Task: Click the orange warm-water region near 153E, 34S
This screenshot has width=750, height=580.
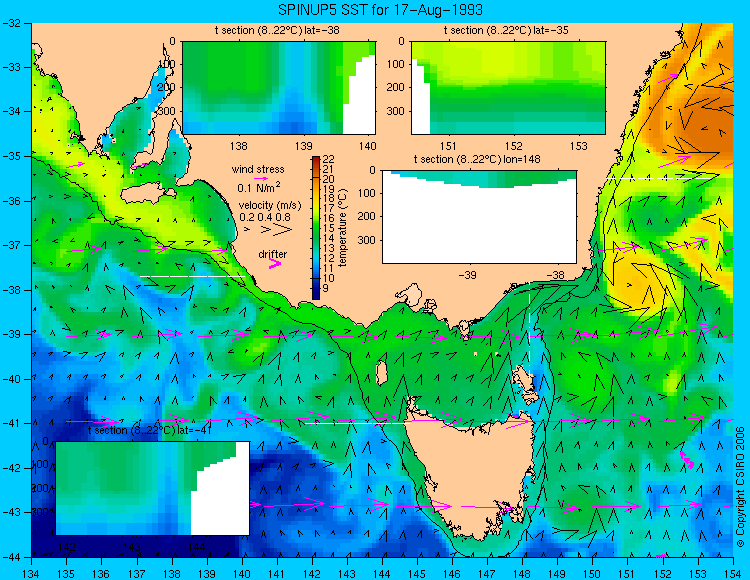Action: [x=698, y=124]
